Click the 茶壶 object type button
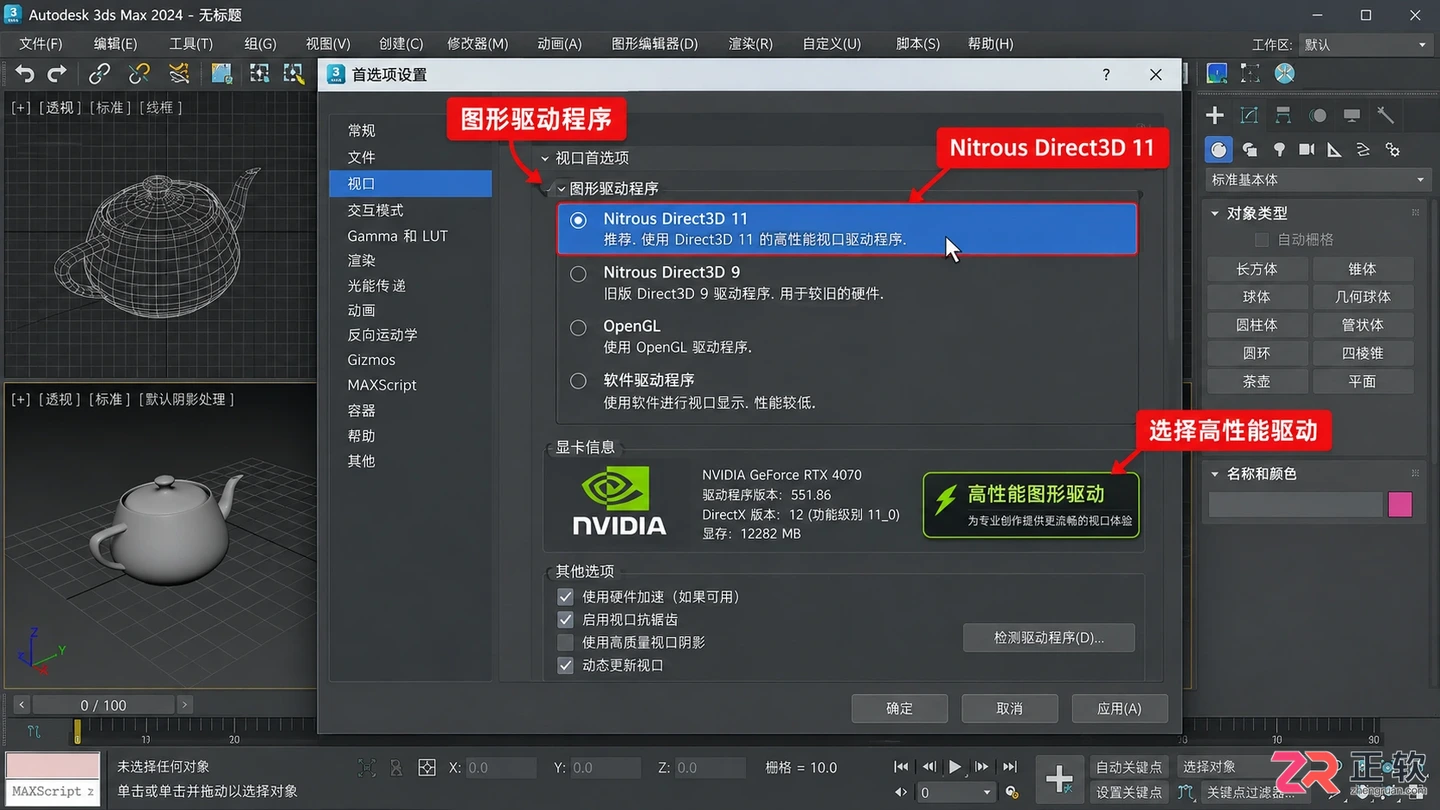Screen dimensions: 1440x810 click(1257, 381)
